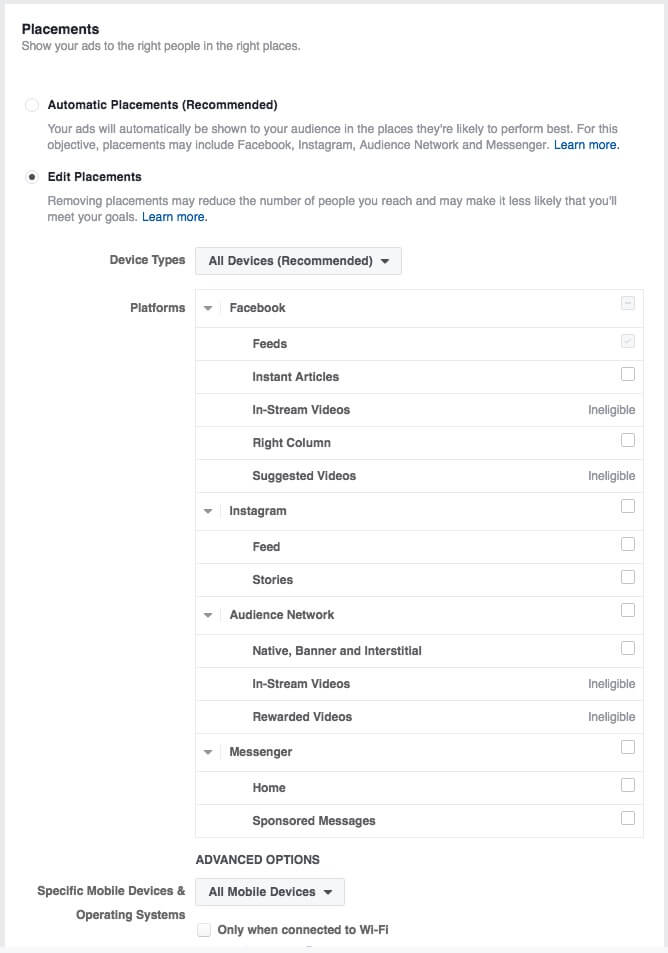This screenshot has width=668, height=953.
Task: Enable Instagram Stories placement
Action: [627, 577]
